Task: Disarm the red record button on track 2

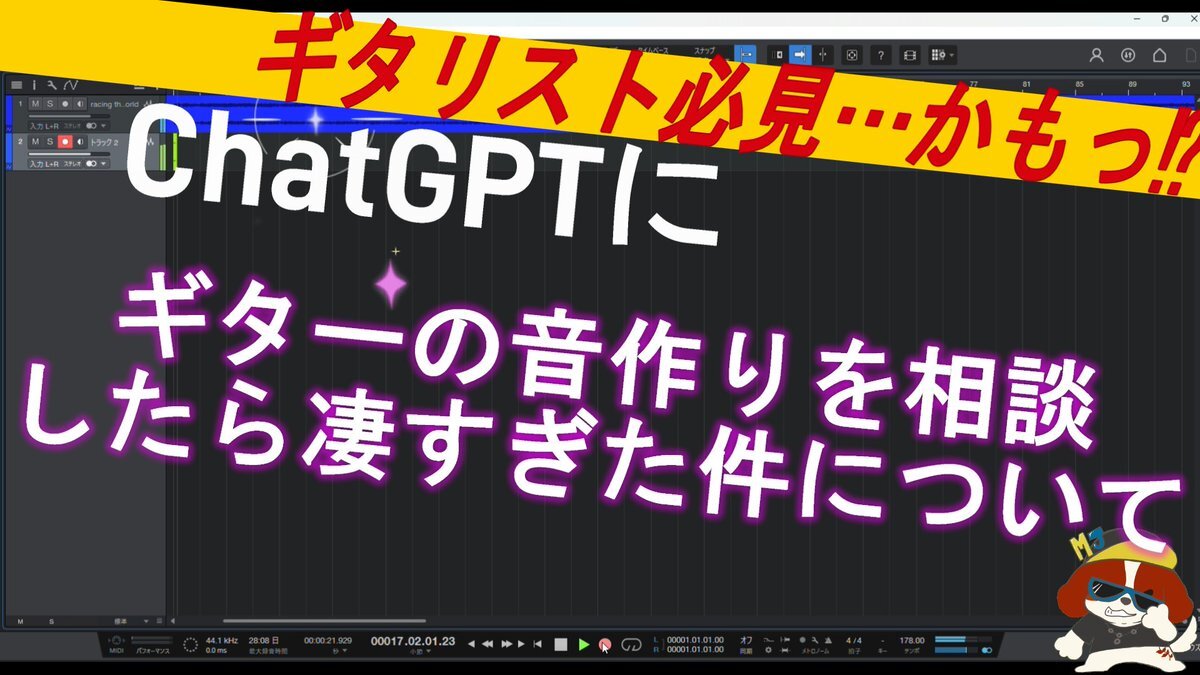Action: (65, 141)
